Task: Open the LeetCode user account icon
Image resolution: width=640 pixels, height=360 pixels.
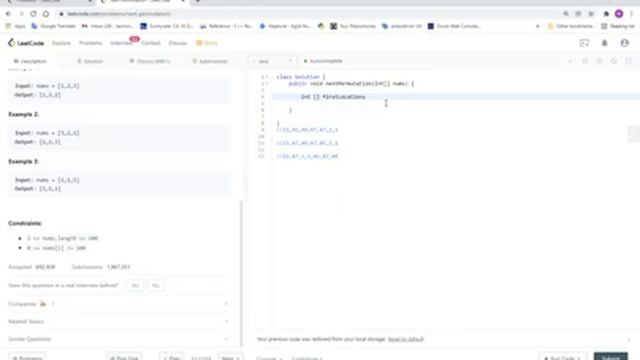Action: (x=624, y=43)
